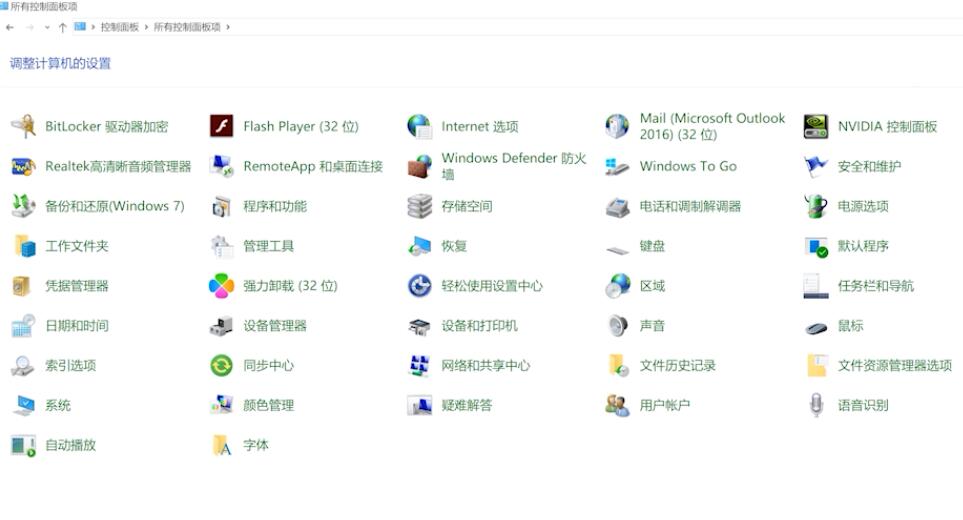Click the 字体 fonts folder icon
963x520 pixels.
point(221,446)
